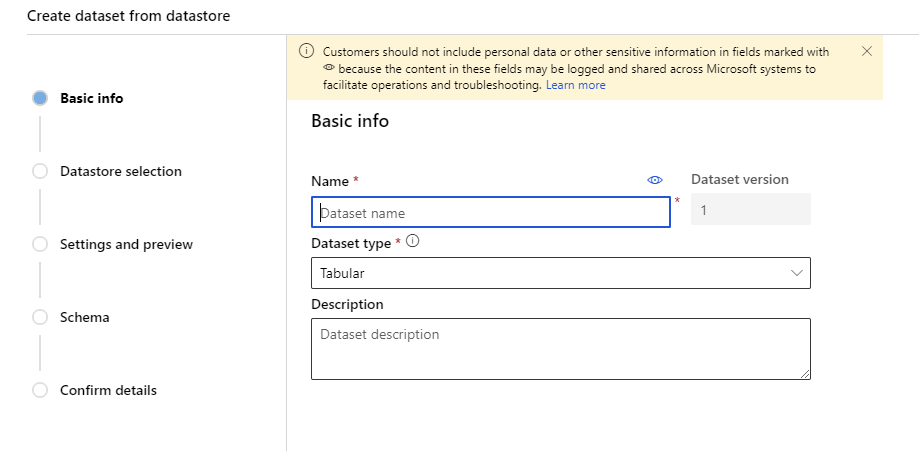
Task: Click the Dataset description text area
Action: (561, 349)
